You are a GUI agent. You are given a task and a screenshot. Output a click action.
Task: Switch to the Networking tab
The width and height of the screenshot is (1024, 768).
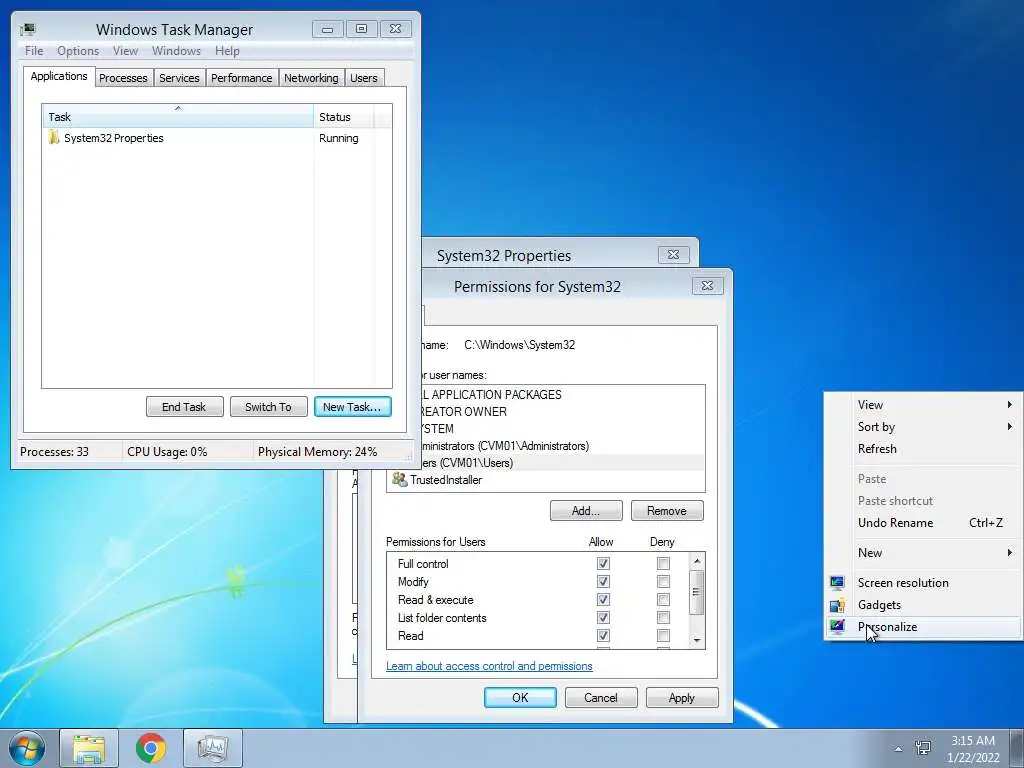click(312, 78)
